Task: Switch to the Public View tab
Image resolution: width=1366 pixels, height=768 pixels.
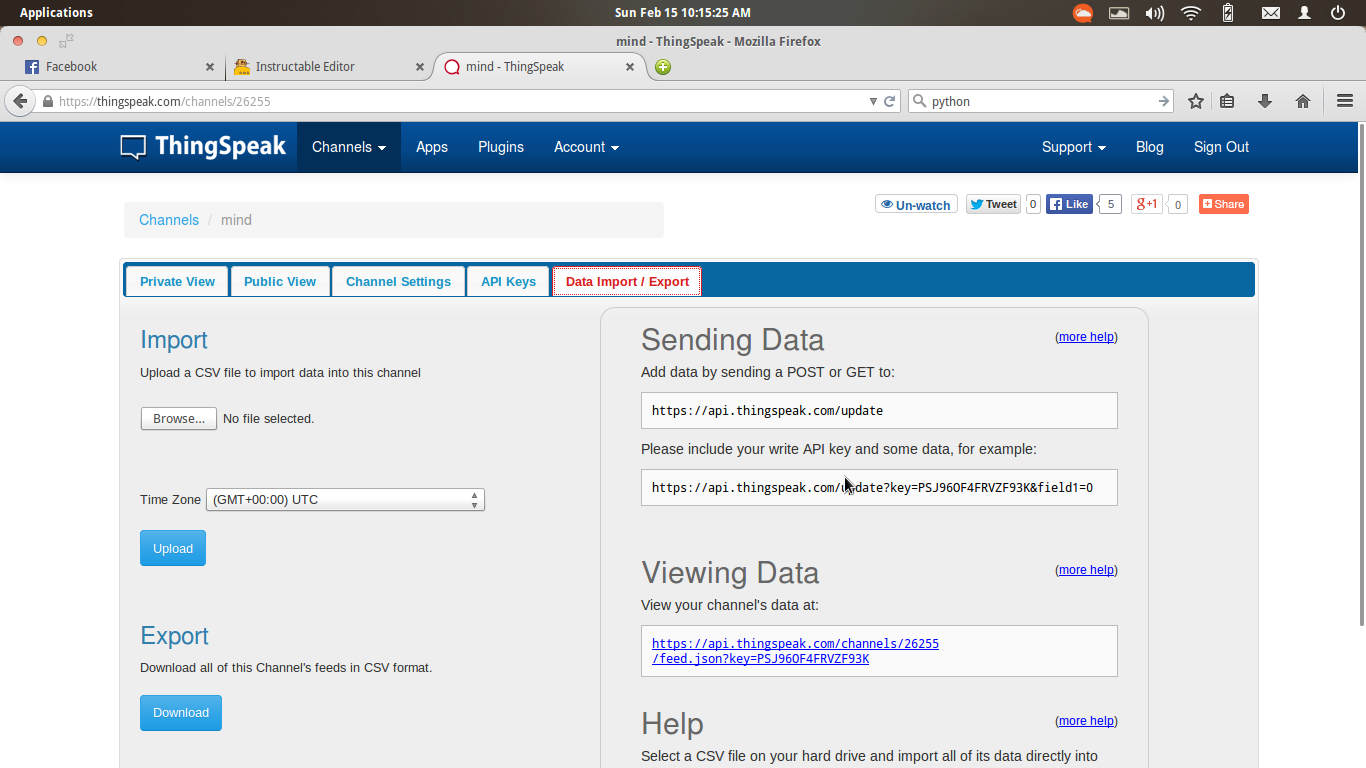Action: coord(280,282)
